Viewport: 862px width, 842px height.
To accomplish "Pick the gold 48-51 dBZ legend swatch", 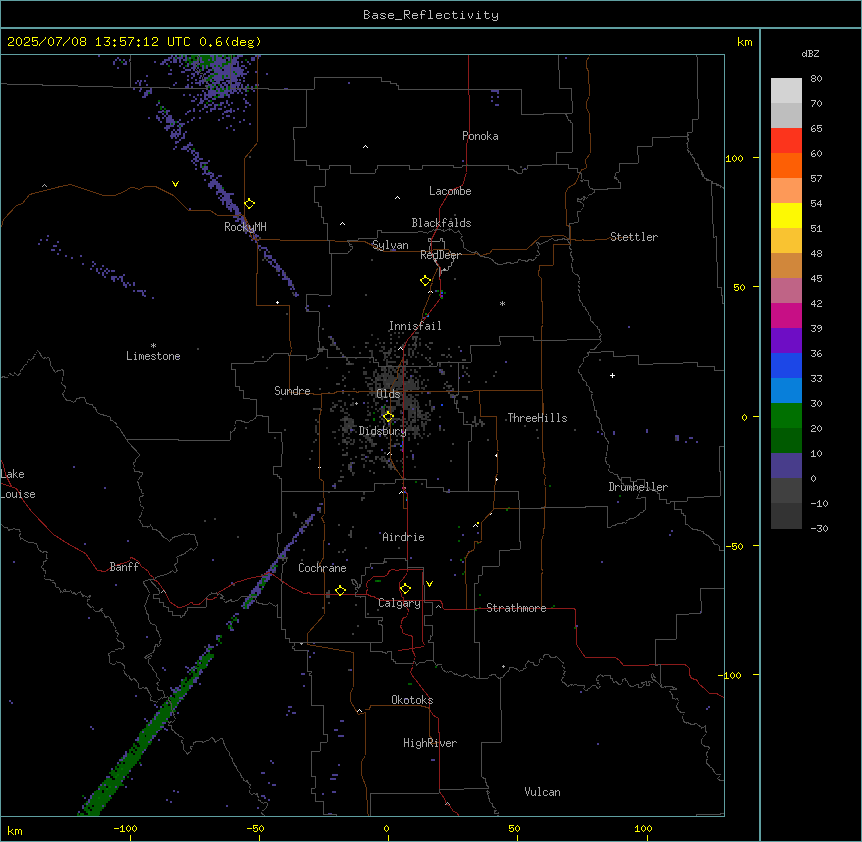I will click(786, 240).
